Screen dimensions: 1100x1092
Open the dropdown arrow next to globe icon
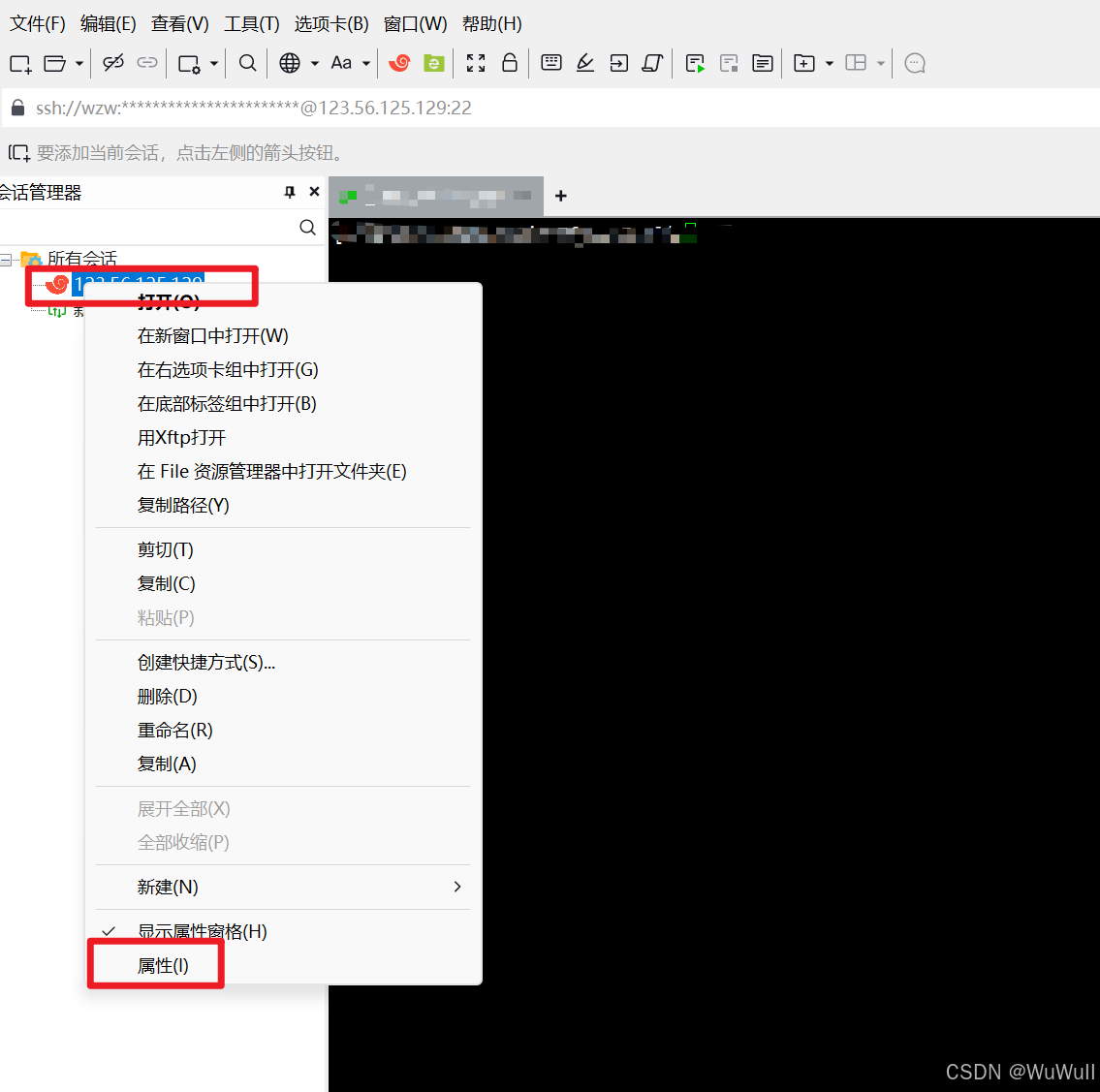pos(315,64)
